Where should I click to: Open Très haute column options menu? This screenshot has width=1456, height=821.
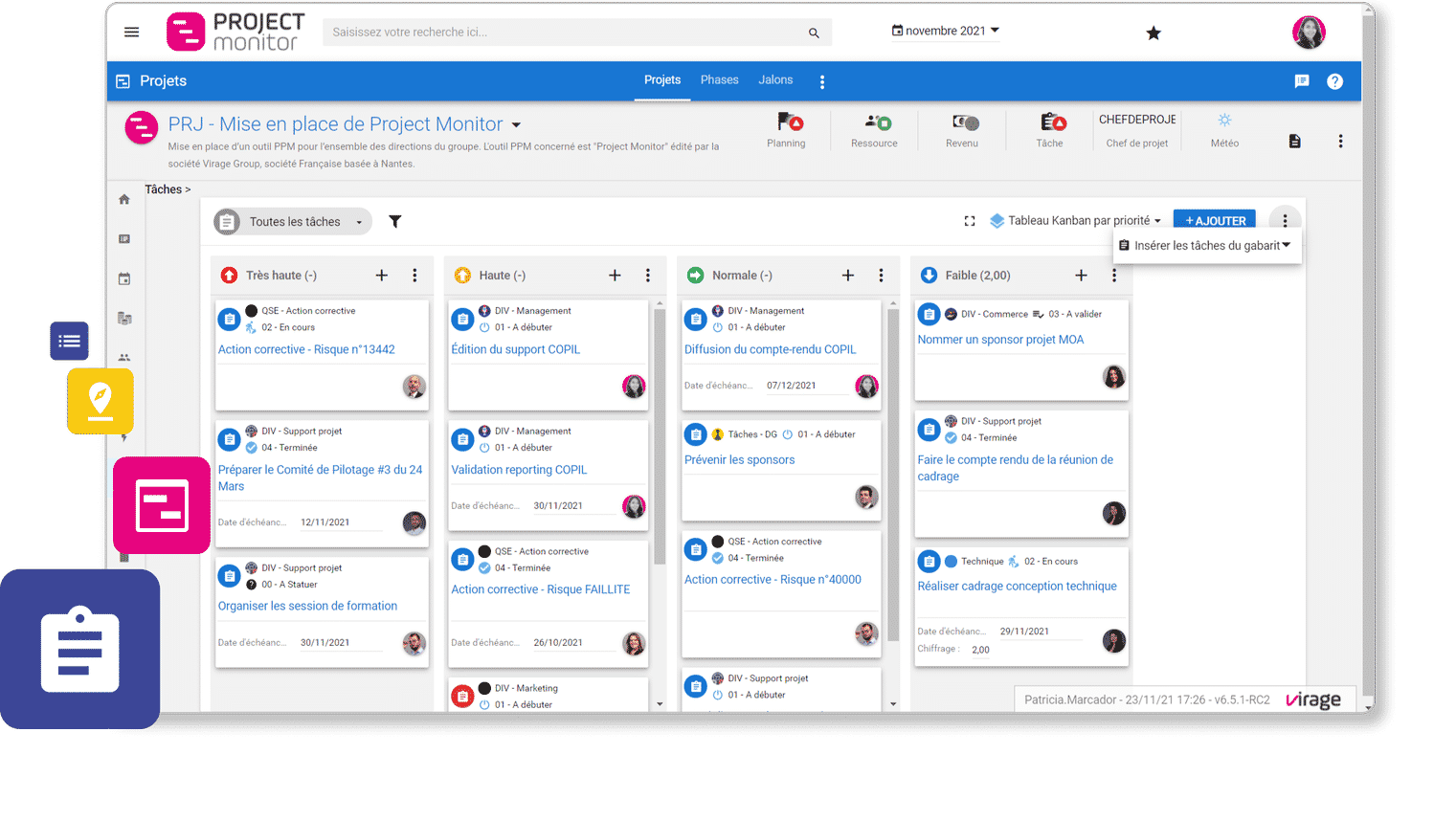coord(414,276)
